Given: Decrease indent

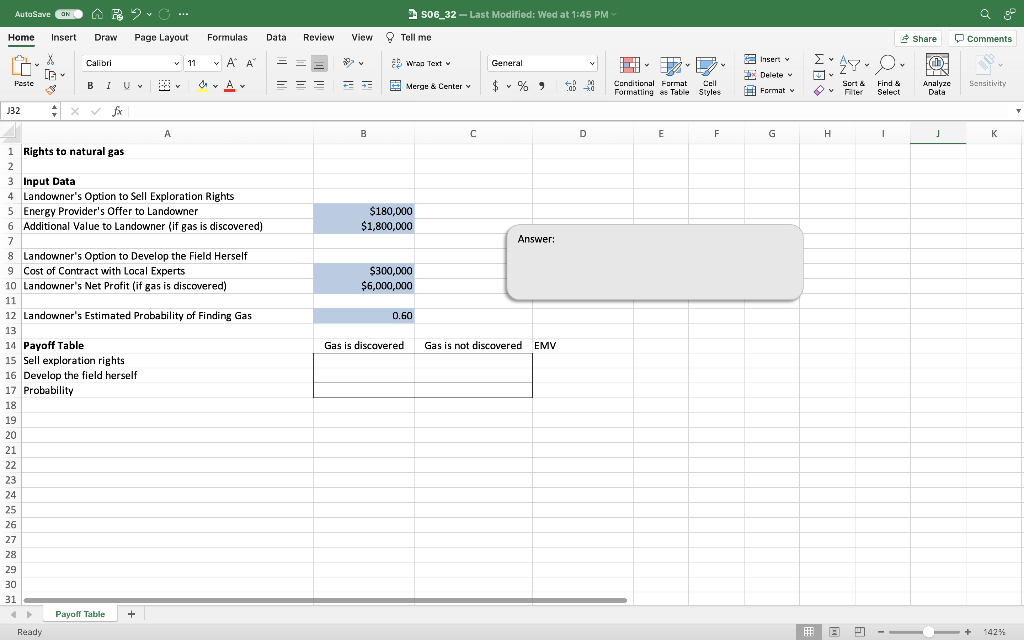Looking at the screenshot, I should 348,86.
